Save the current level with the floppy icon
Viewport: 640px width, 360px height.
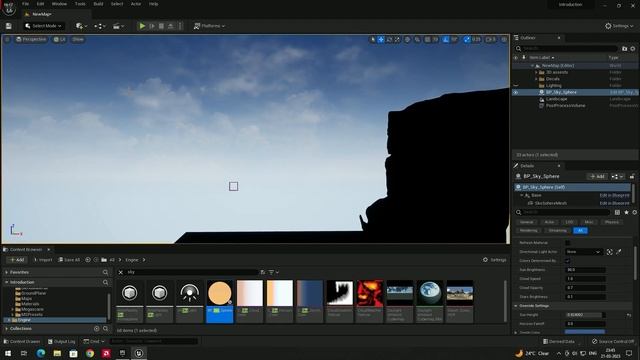pos(9,26)
